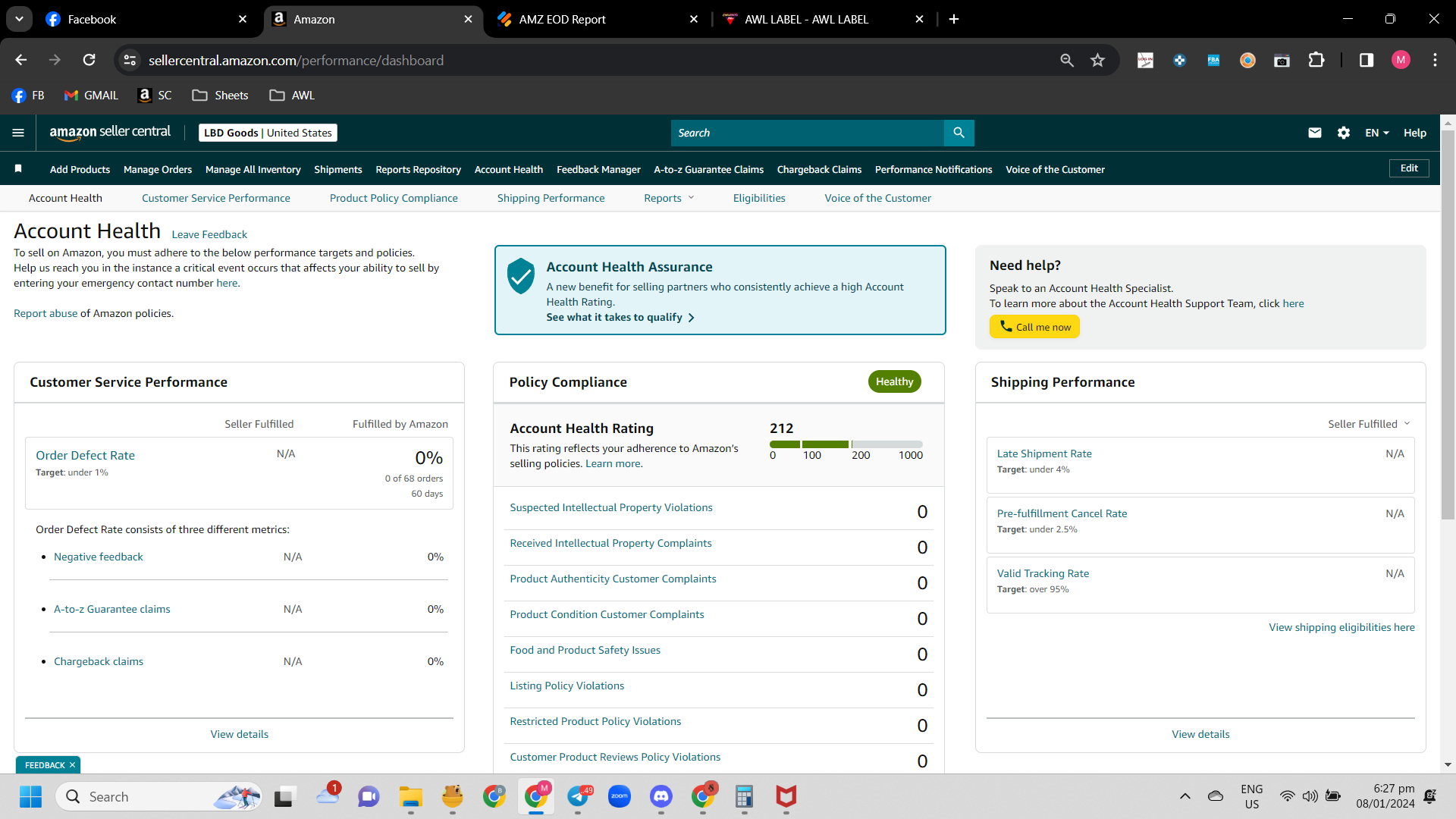This screenshot has width=1456, height=819.
Task: Close the FEEDBACK tab with its X
Action: [73, 765]
